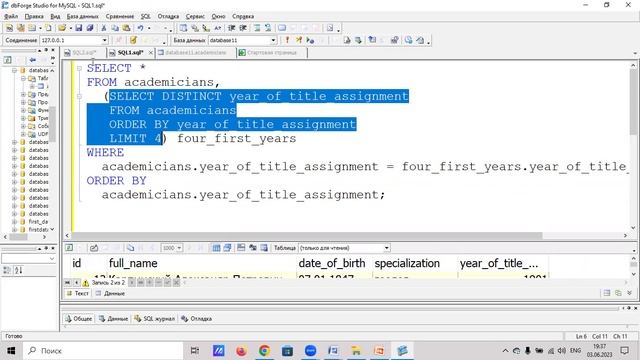Click the Save icon in the toolbar
This screenshot has height=360, width=640.
tap(78, 28)
